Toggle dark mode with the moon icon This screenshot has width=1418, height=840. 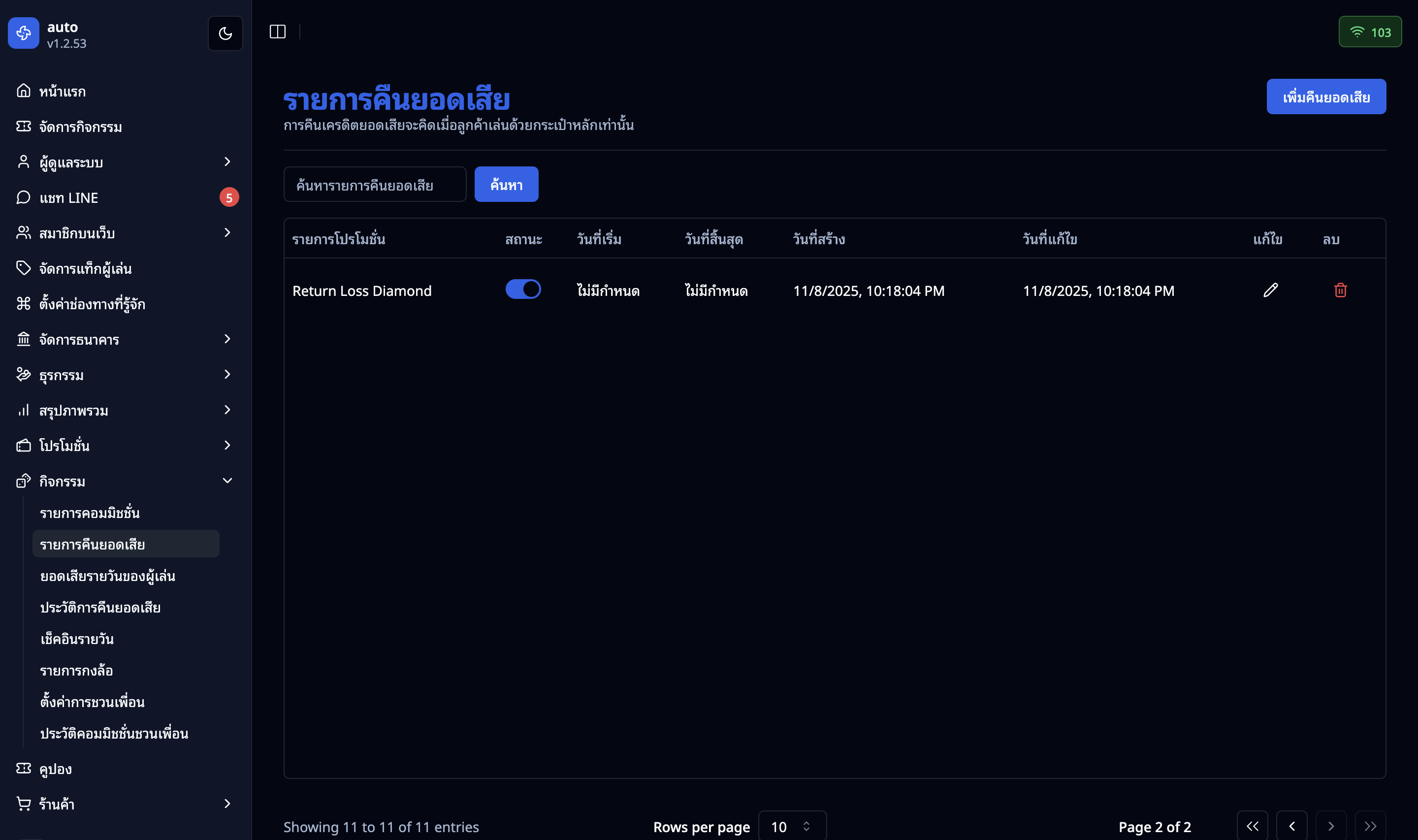[225, 33]
